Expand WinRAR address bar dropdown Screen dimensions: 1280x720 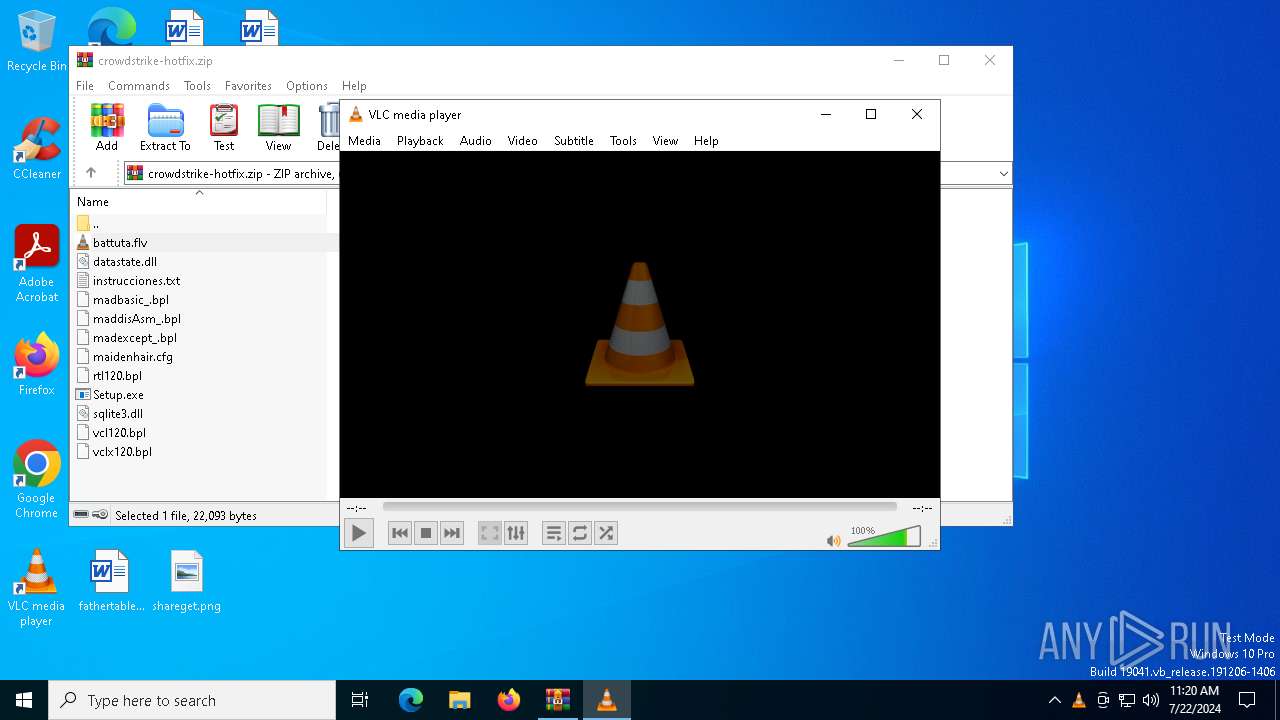(1003, 174)
